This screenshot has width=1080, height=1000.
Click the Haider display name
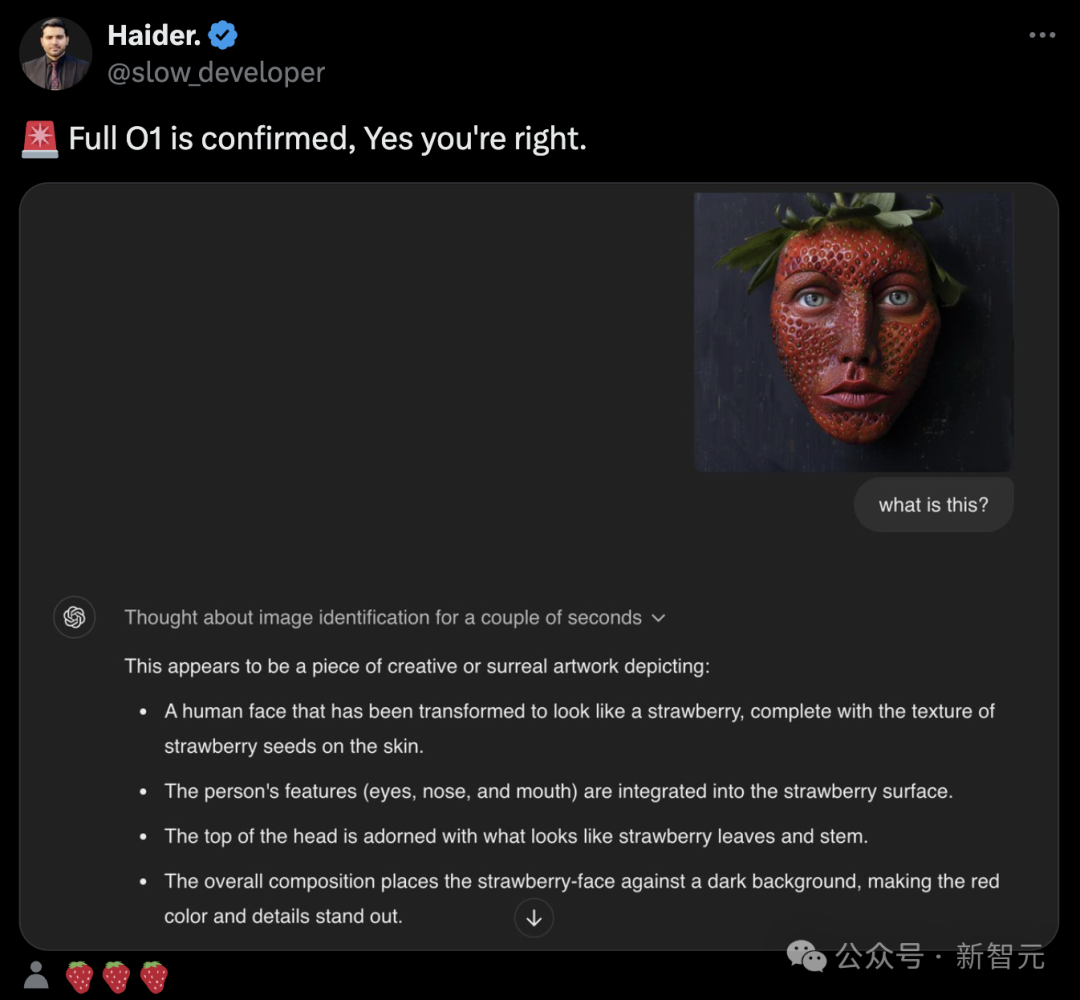[154, 35]
